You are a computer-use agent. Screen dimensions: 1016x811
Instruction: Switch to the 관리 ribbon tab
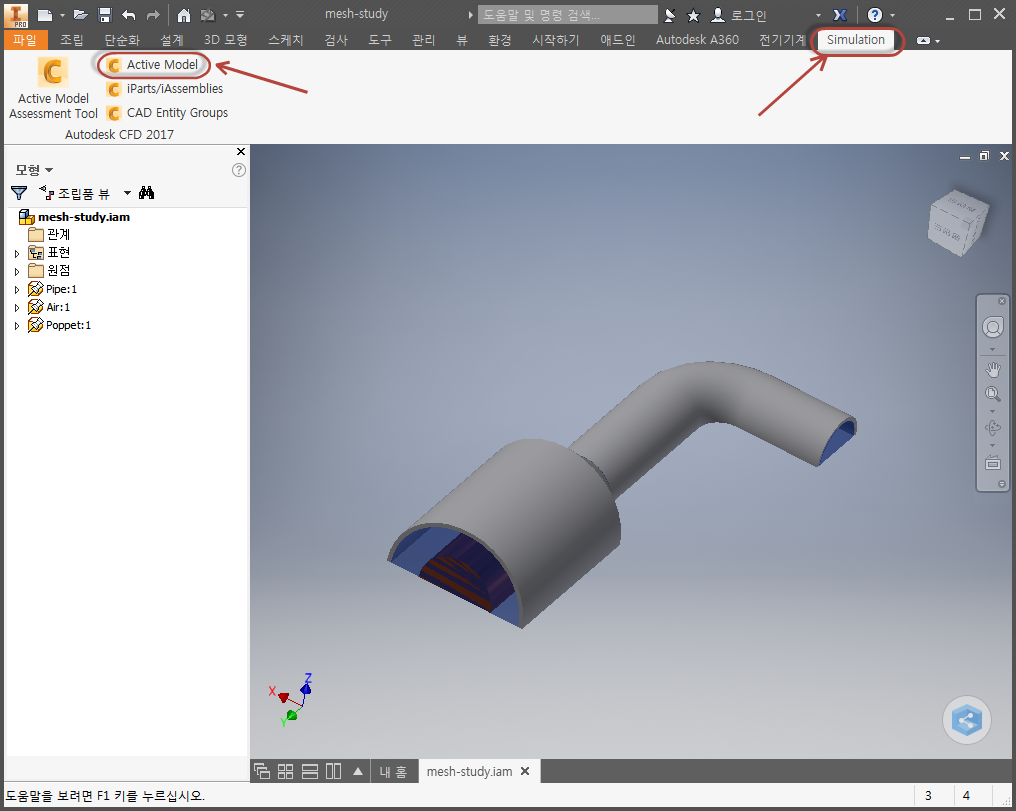(x=424, y=40)
